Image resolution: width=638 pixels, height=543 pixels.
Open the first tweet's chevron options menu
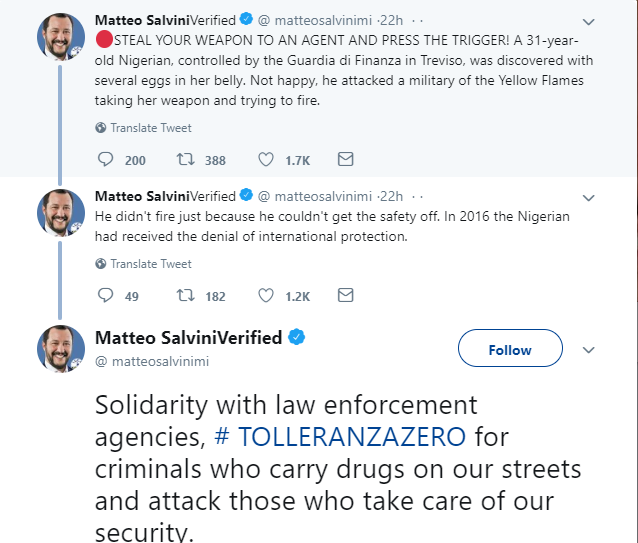coord(588,21)
